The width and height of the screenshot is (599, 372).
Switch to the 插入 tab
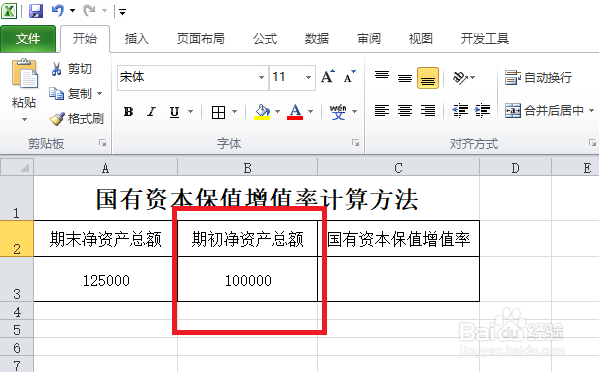tap(136, 39)
